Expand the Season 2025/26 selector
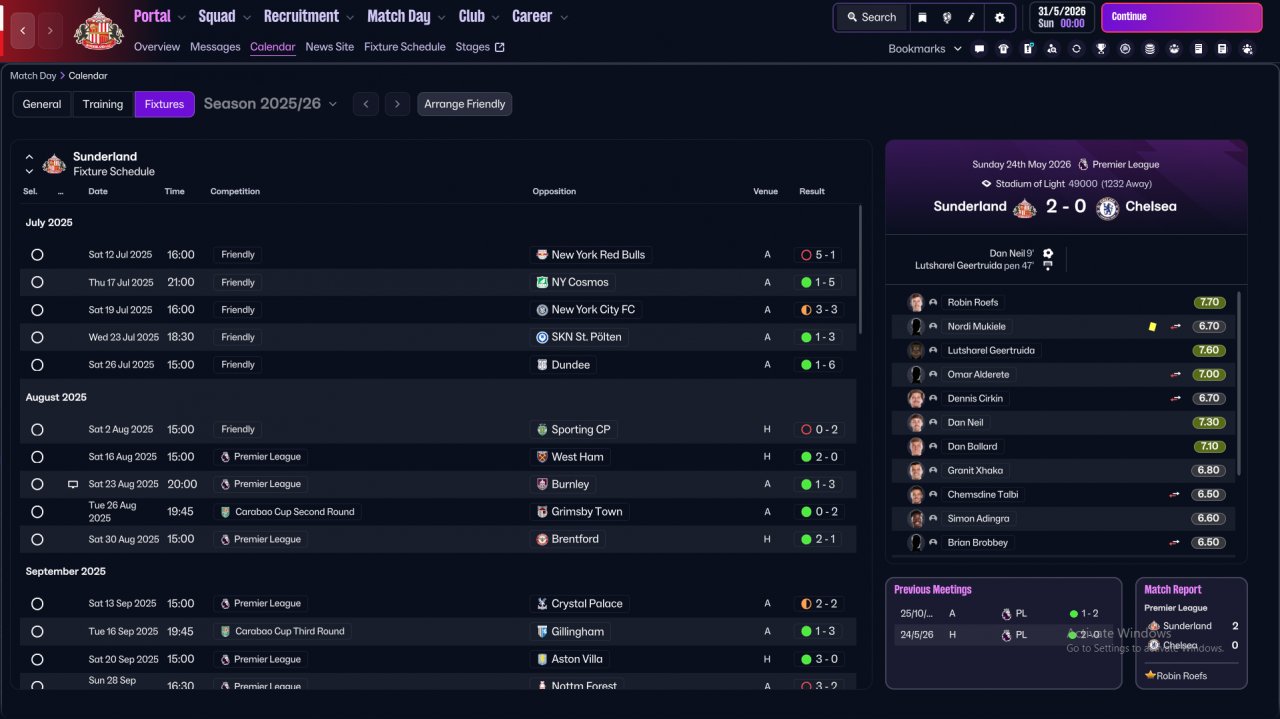The width and height of the screenshot is (1280, 719). [x=271, y=104]
